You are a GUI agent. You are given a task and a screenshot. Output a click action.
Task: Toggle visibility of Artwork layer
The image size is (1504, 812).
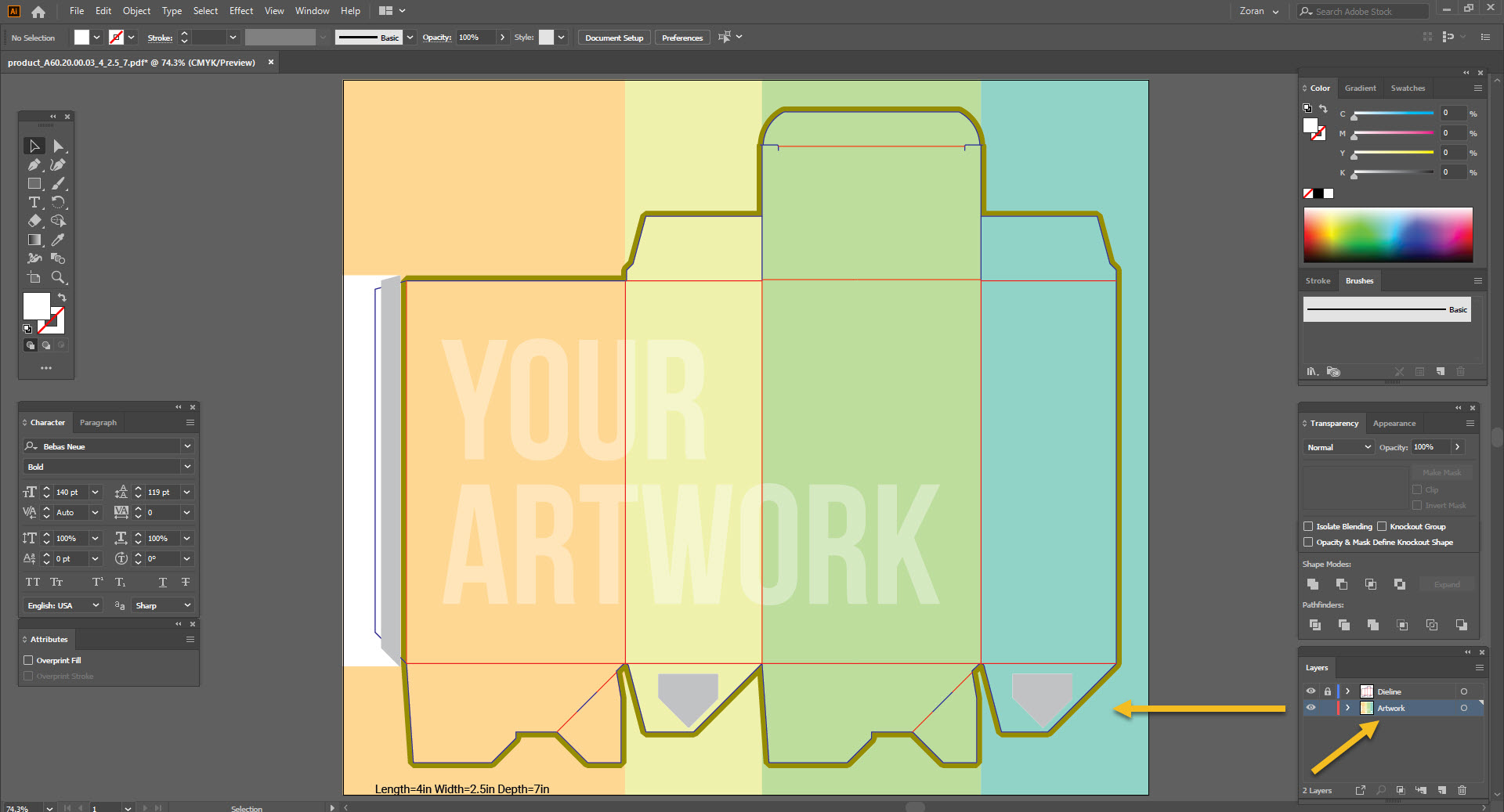1311,708
